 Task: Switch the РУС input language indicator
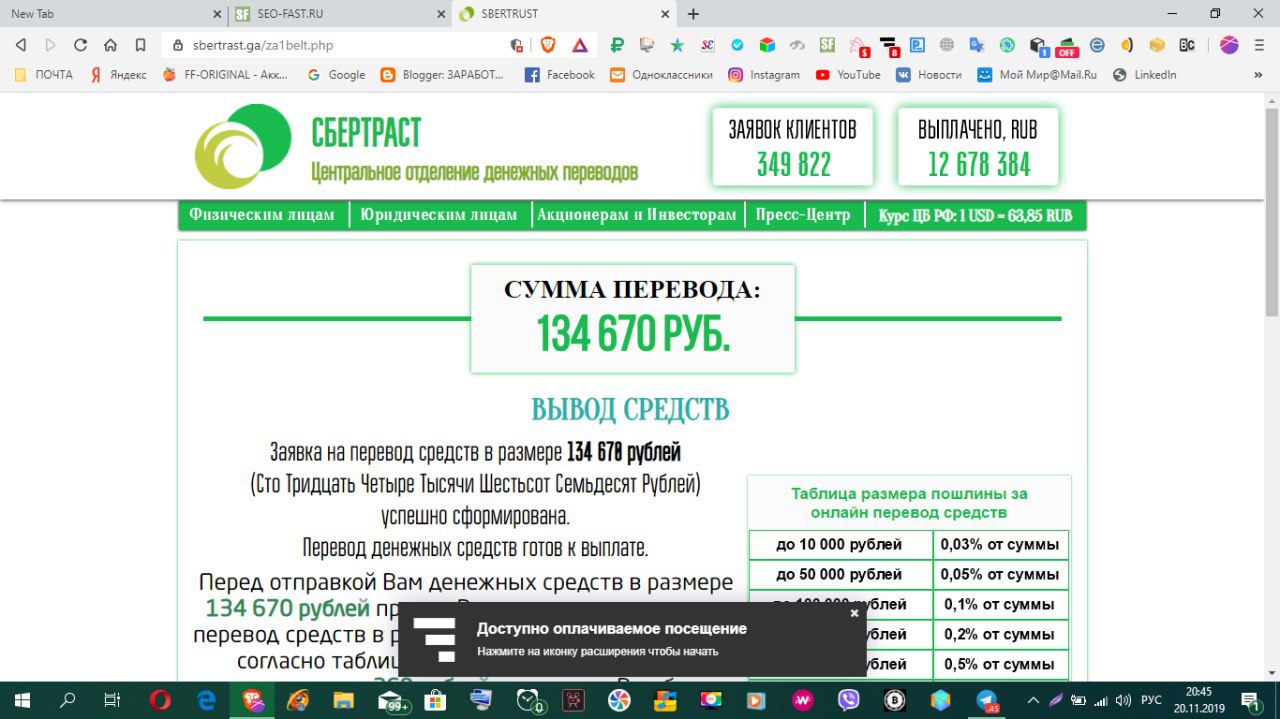[1151, 701]
